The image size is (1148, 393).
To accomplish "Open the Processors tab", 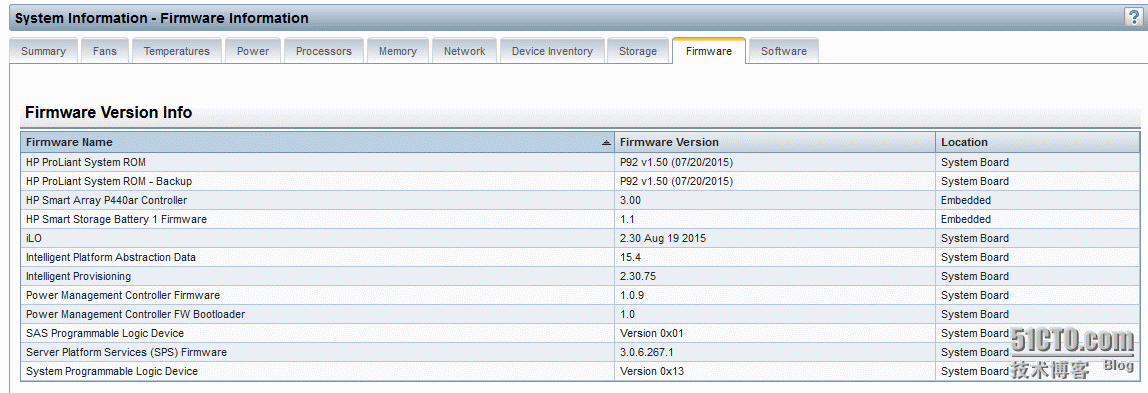I will [324, 51].
